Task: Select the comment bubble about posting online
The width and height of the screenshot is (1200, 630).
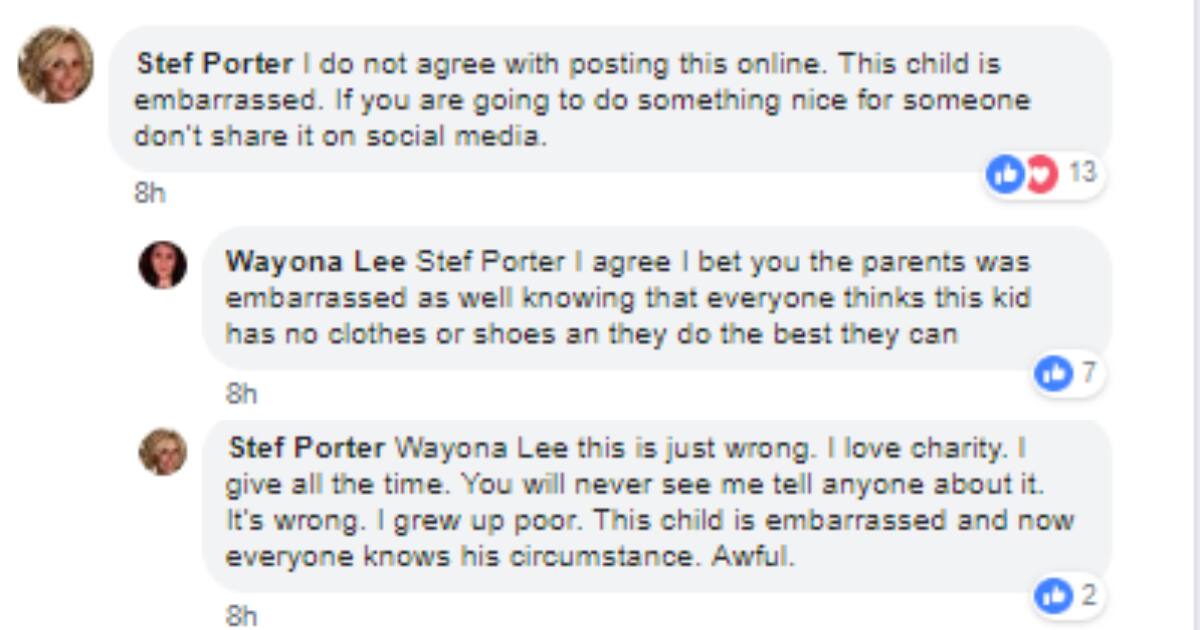Action: pyautogui.click(x=610, y=100)
